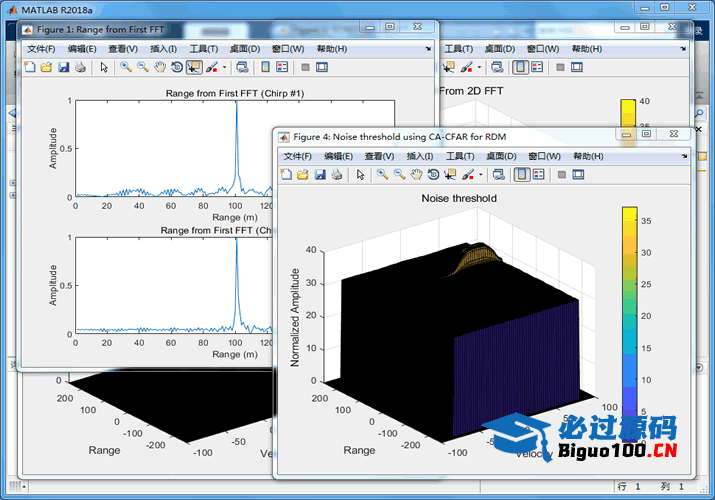
Task: Open 工具(T) menu in background figure window
Action: pos(459,49)
